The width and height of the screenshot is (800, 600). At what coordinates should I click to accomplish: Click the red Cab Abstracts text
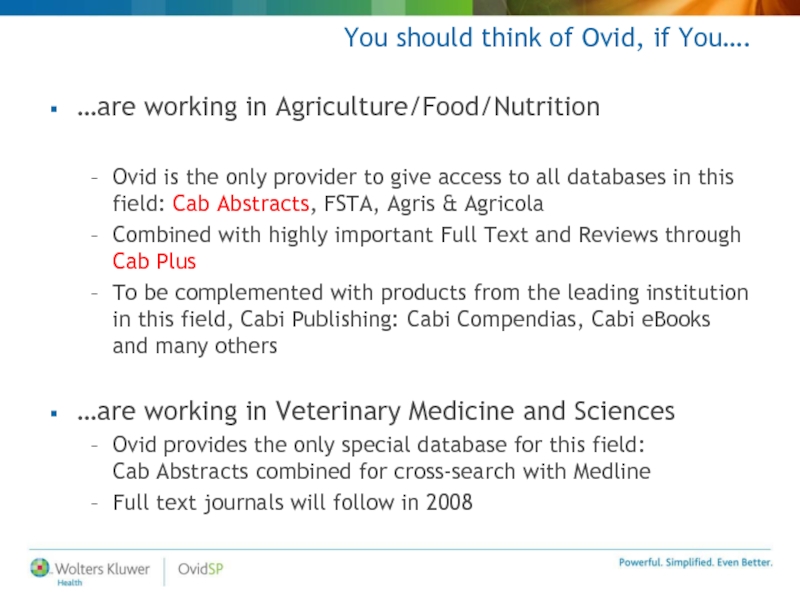point(241,204)
